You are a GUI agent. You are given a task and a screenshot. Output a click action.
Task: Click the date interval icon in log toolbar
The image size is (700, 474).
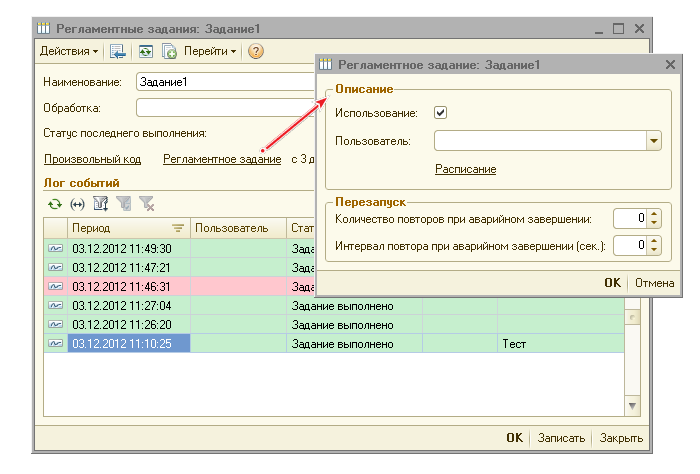[77, 203]
